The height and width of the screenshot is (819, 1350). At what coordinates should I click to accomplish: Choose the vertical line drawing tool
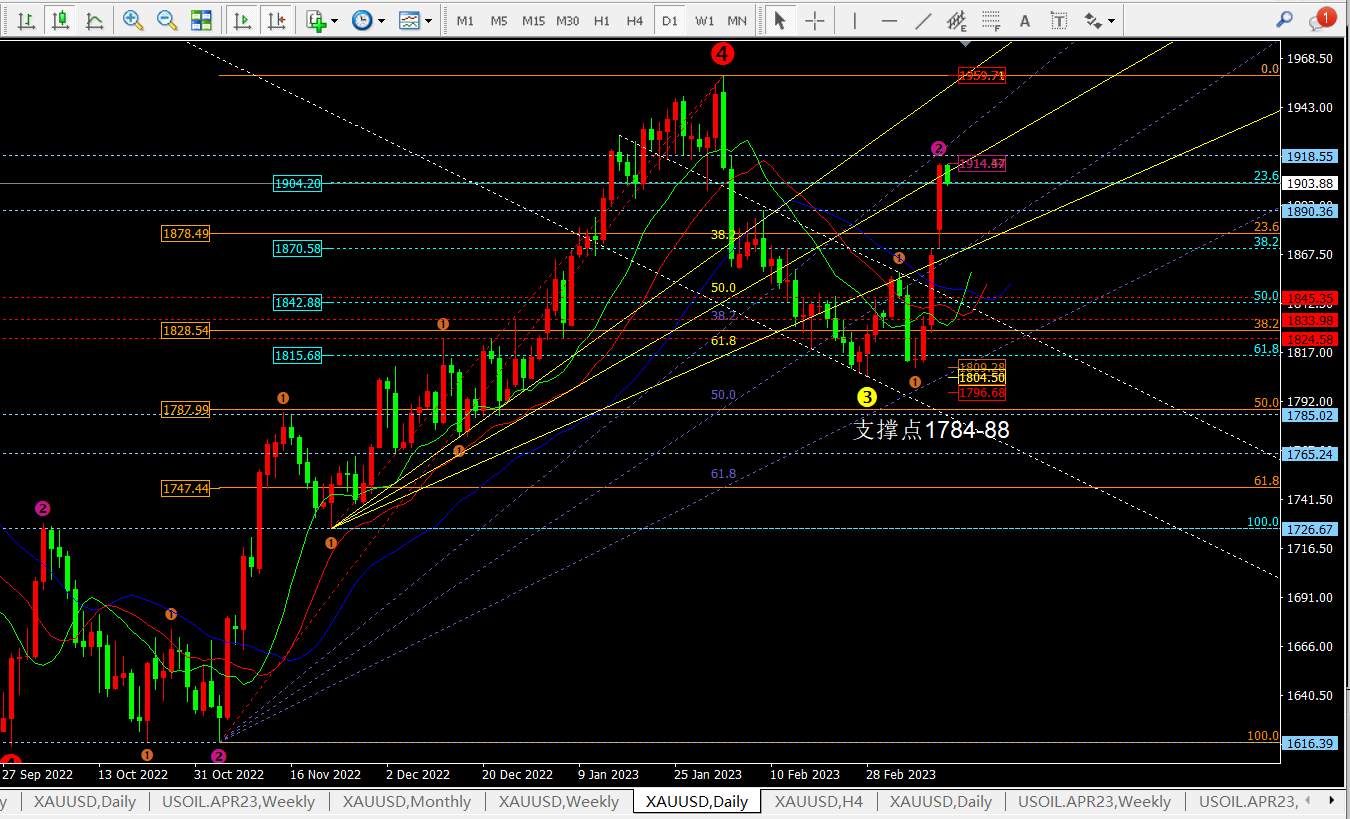[x=855, y=20]
